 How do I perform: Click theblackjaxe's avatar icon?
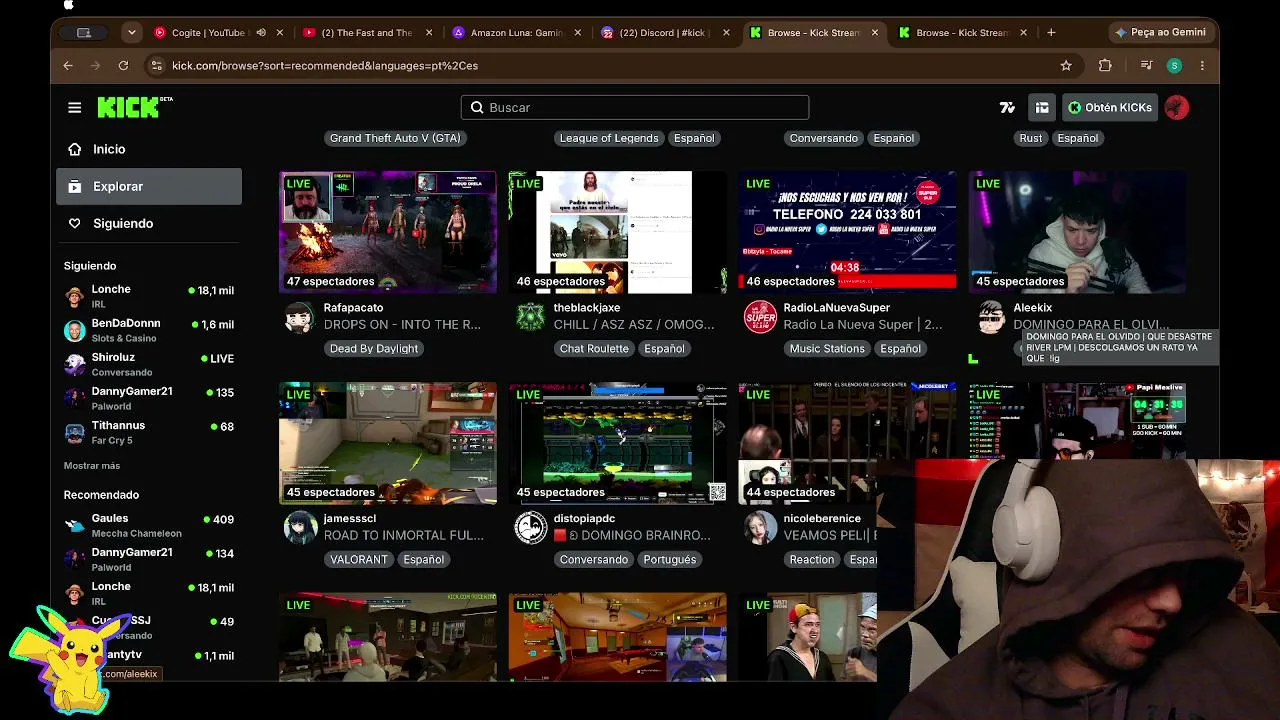coord(530,317)
